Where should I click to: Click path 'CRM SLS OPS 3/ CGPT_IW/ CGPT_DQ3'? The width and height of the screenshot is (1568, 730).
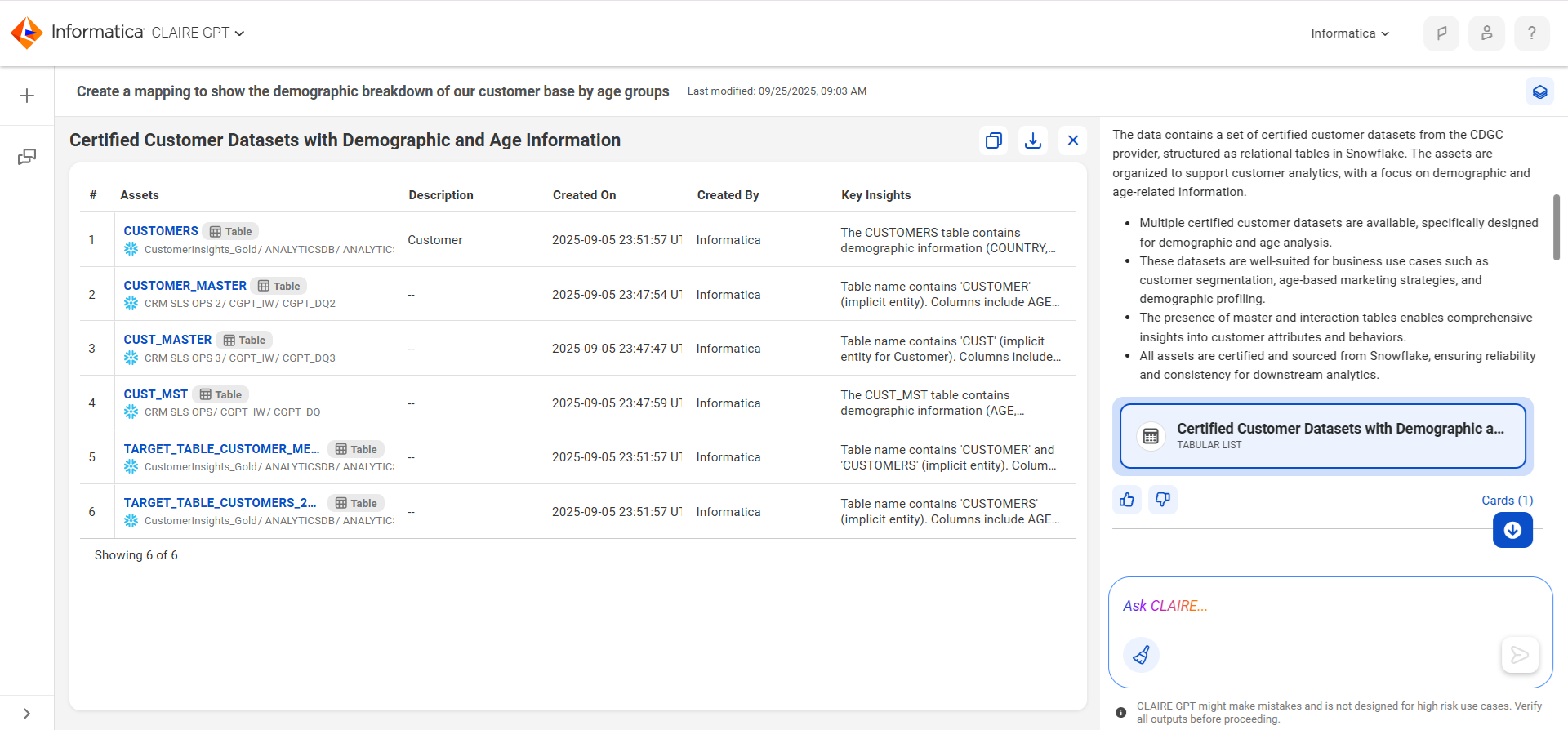(240, 358)
